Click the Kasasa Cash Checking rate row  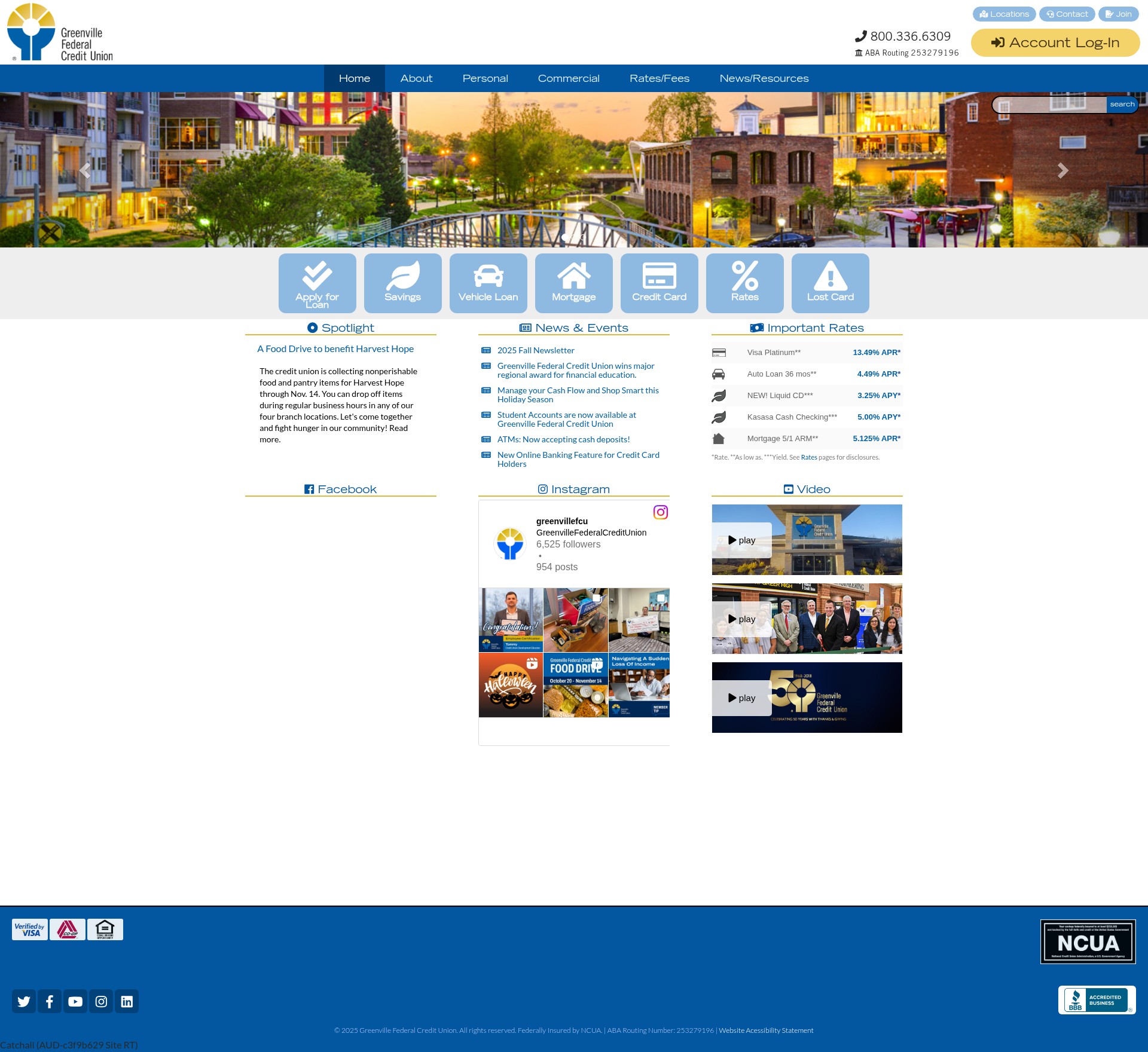[807, 417]
